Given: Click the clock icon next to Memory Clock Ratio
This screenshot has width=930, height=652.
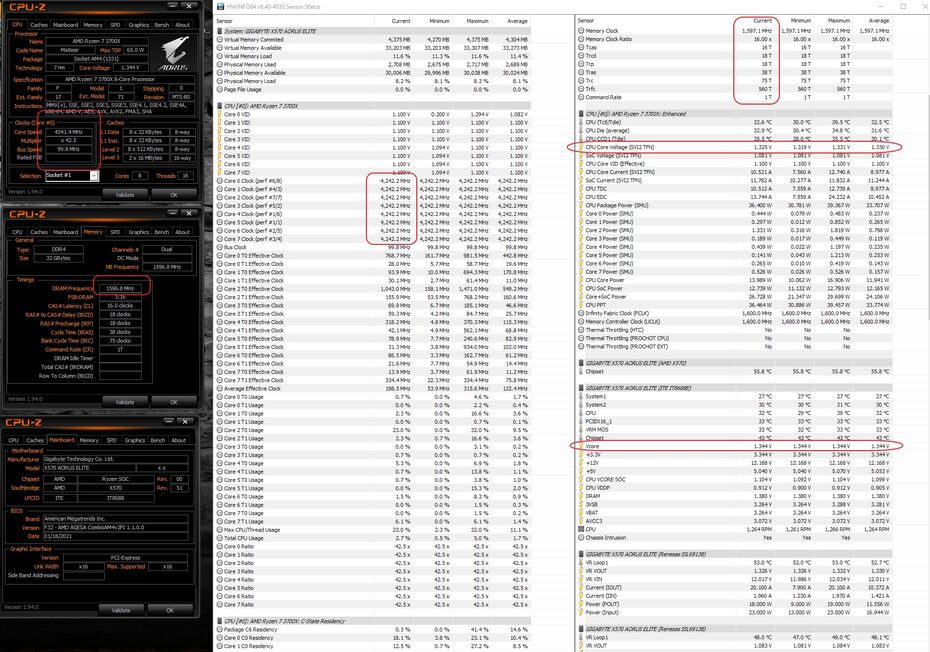Looking at the screenshot, I should pyautogui.click(x=581, y=39).
